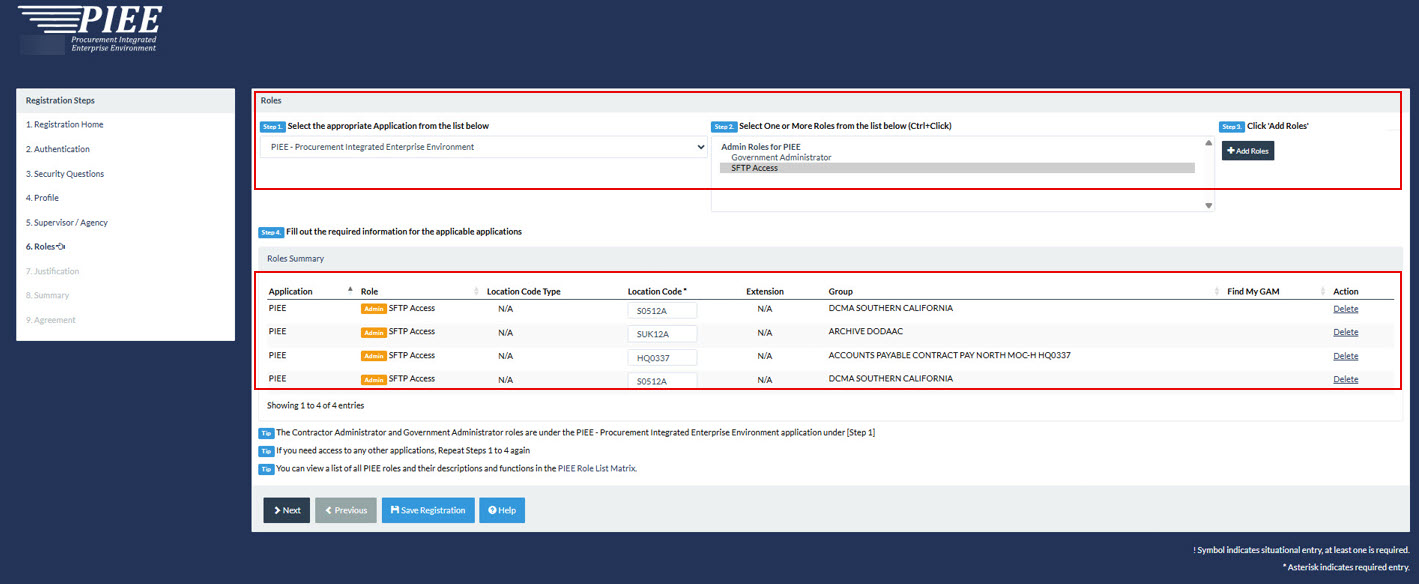Open step 6 Roles in sidebar
The height and width of the screenshot is (584, 1419).
[x=46, y=247]
